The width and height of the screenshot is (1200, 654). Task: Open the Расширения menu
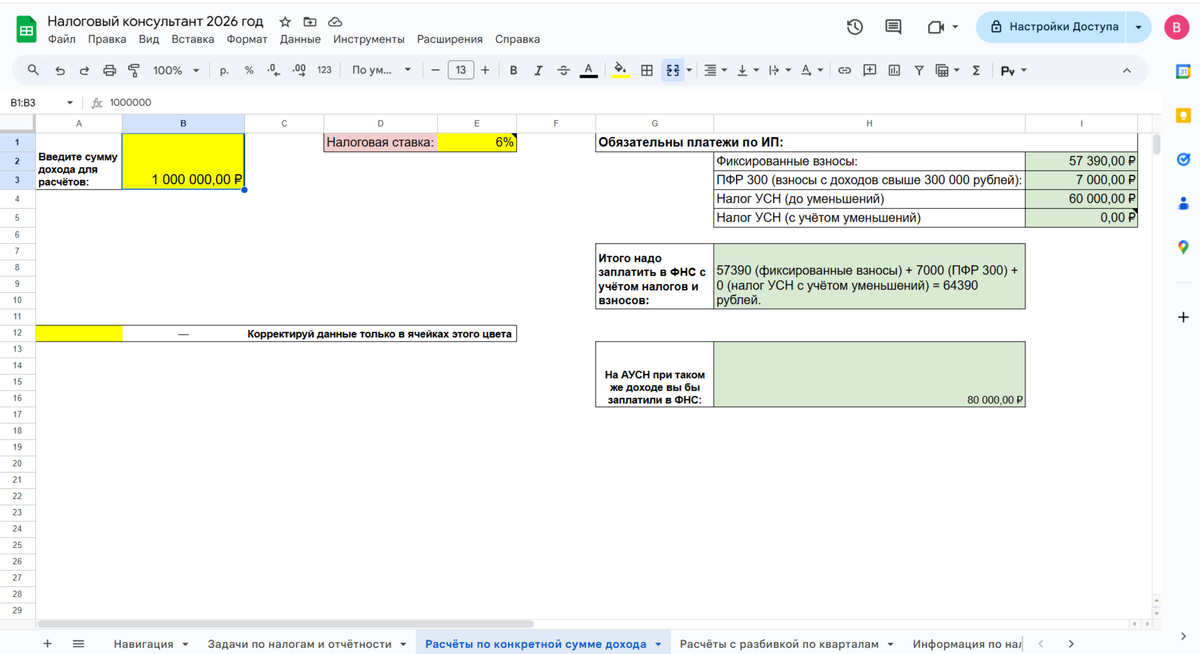tap(449, 39)
